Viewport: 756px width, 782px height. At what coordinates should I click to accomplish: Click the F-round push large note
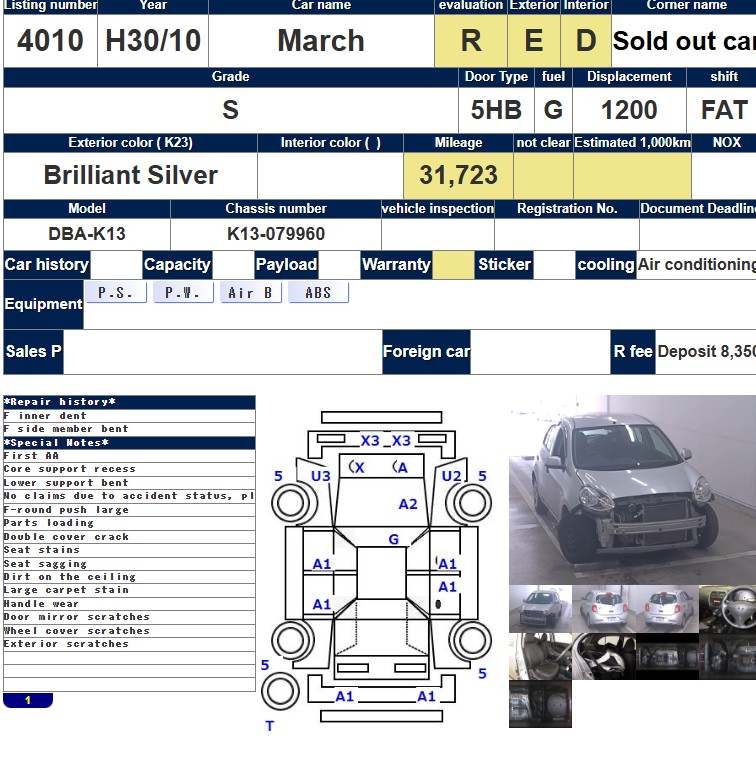(x=129, y=510)
